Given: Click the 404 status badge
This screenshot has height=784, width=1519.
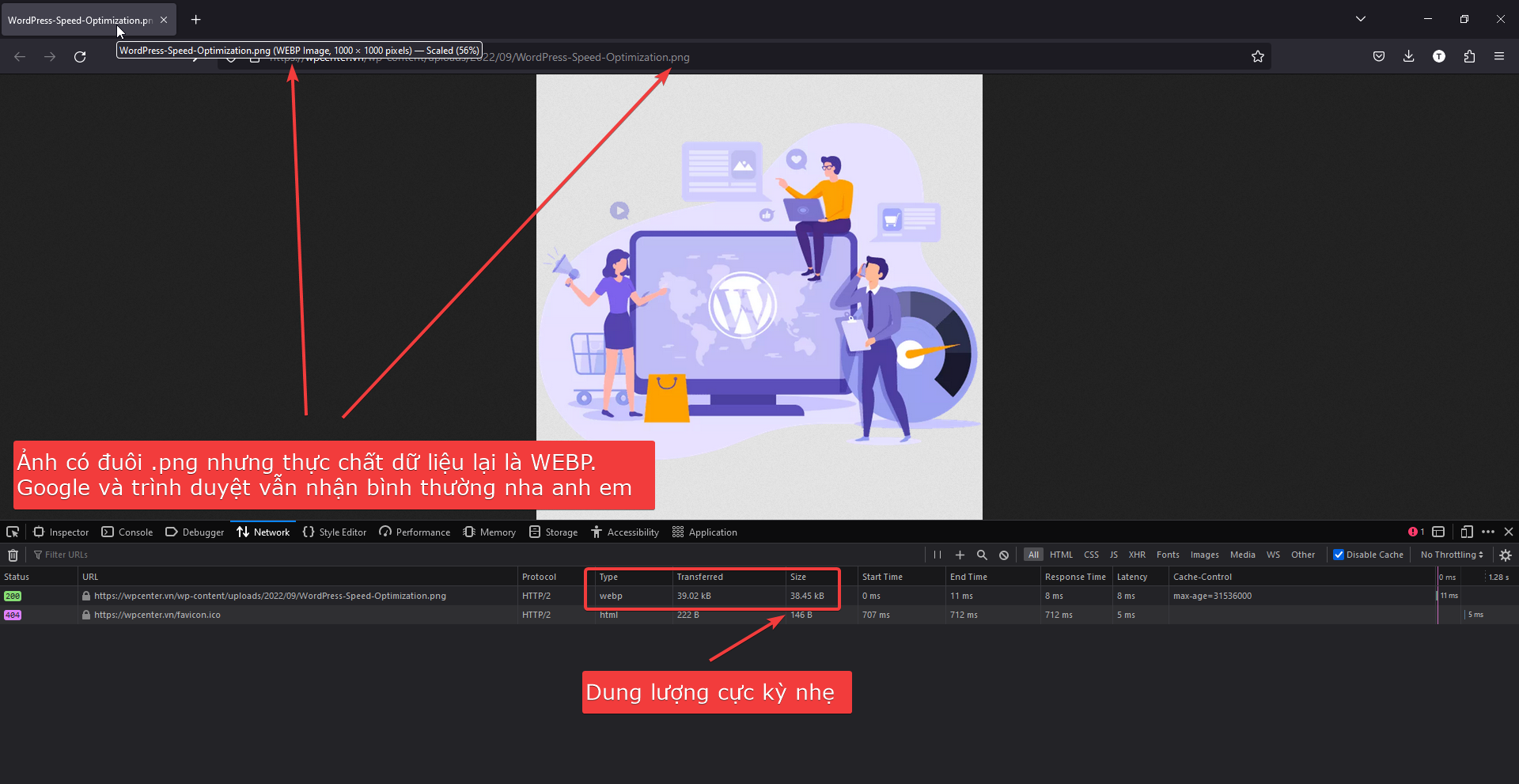Looking at the screenshot, I should click(13, 615).
